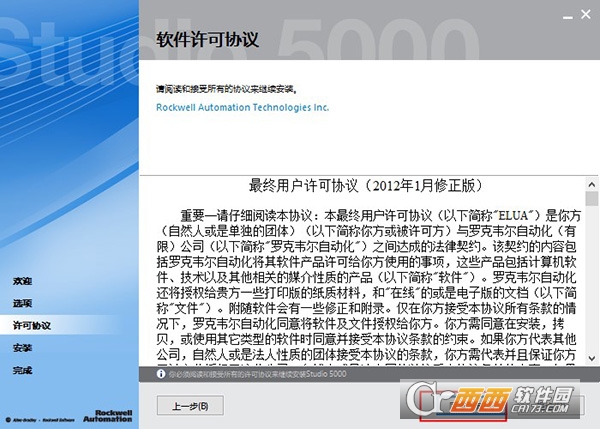Click the 请阅读和接受所有的协议 instruction text
Viewport: 600px width, 429px height.
(x=227, y=89)
